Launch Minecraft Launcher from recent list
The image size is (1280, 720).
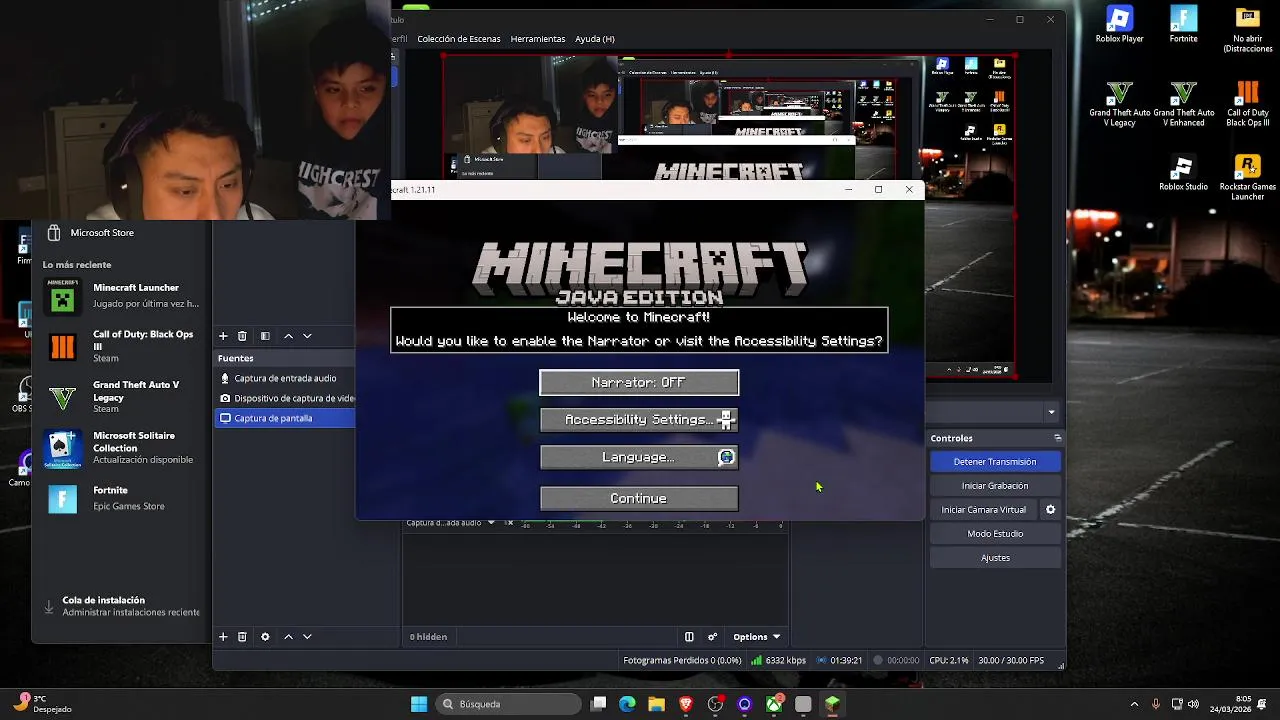point(122,295)
